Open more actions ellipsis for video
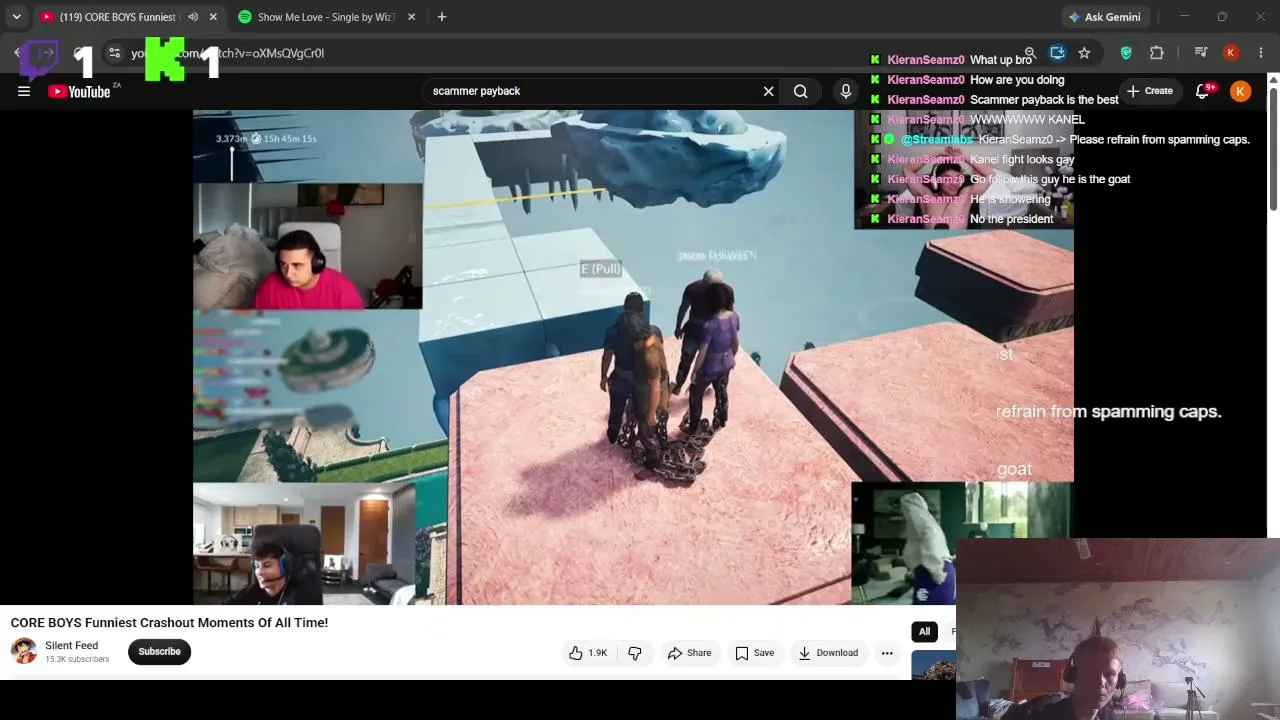This screenshot has height=720, width=1280. click(x=887, y=653)
